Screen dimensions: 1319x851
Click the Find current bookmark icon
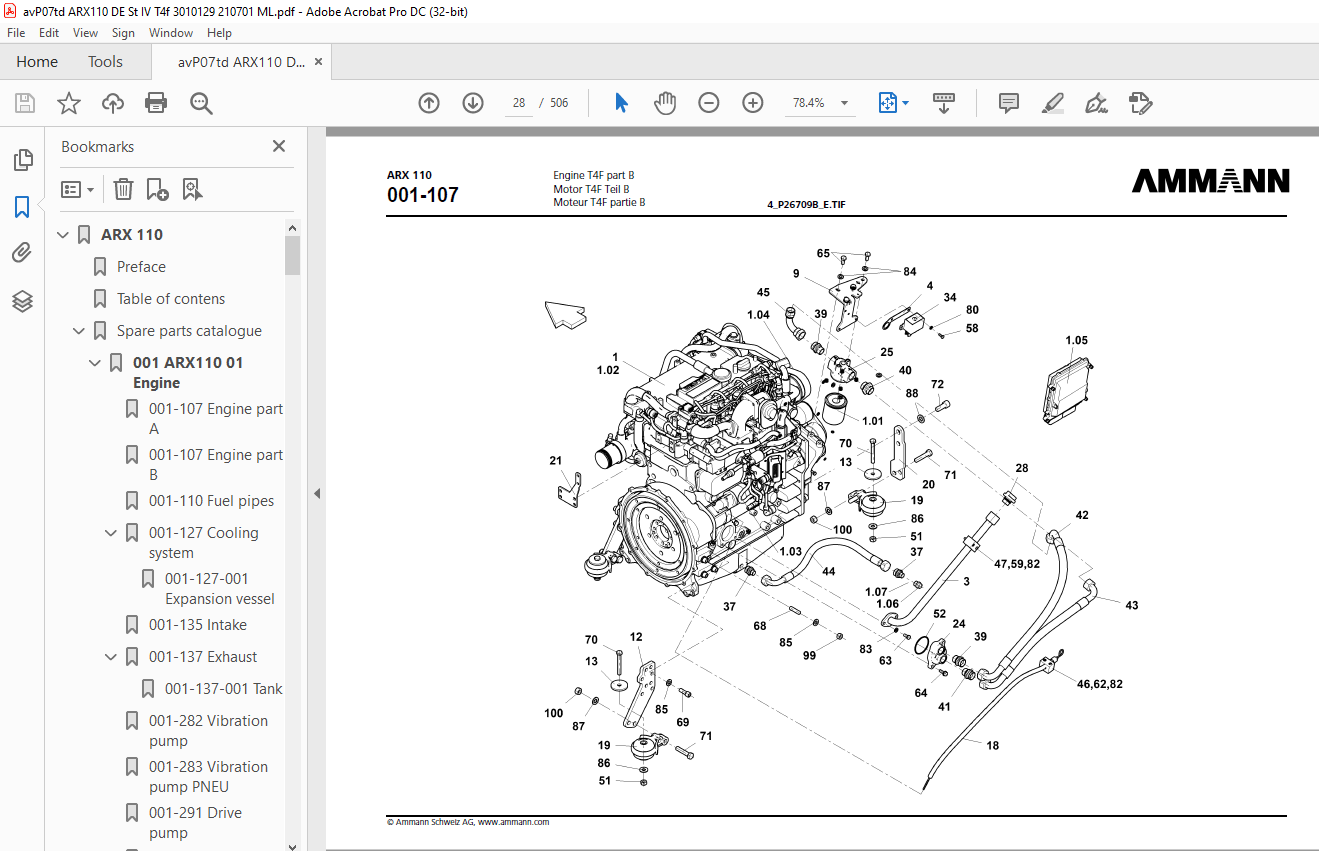(x=192, y=189)
